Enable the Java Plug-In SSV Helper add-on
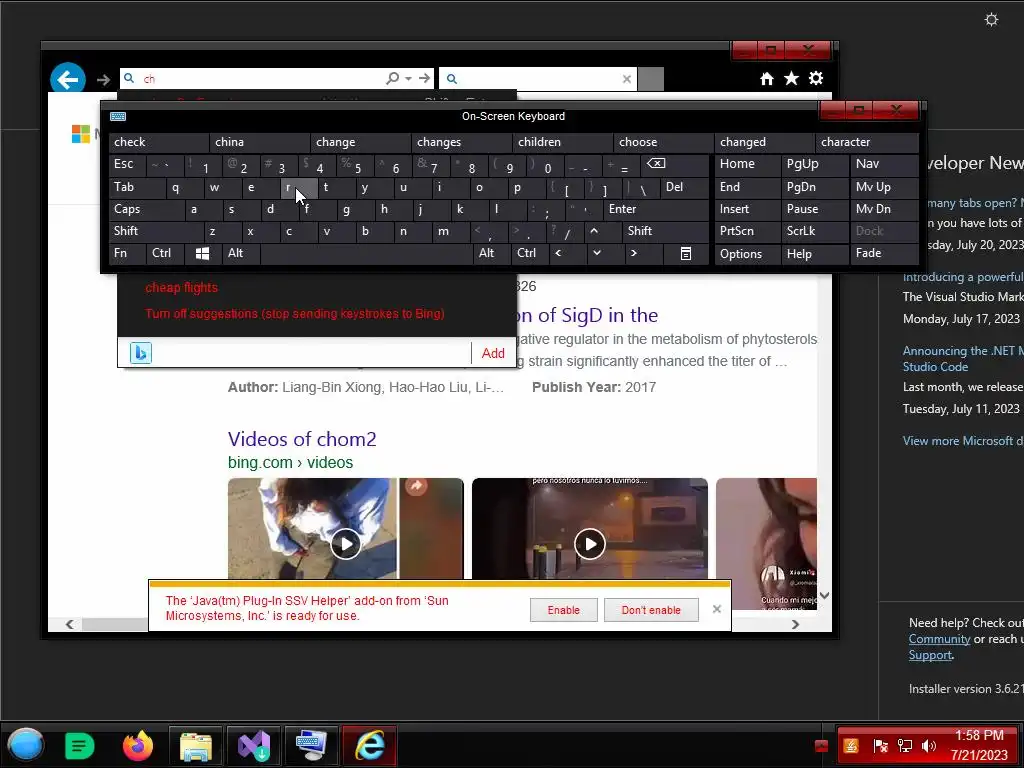 pyautogui.click(x=564, y=610)
